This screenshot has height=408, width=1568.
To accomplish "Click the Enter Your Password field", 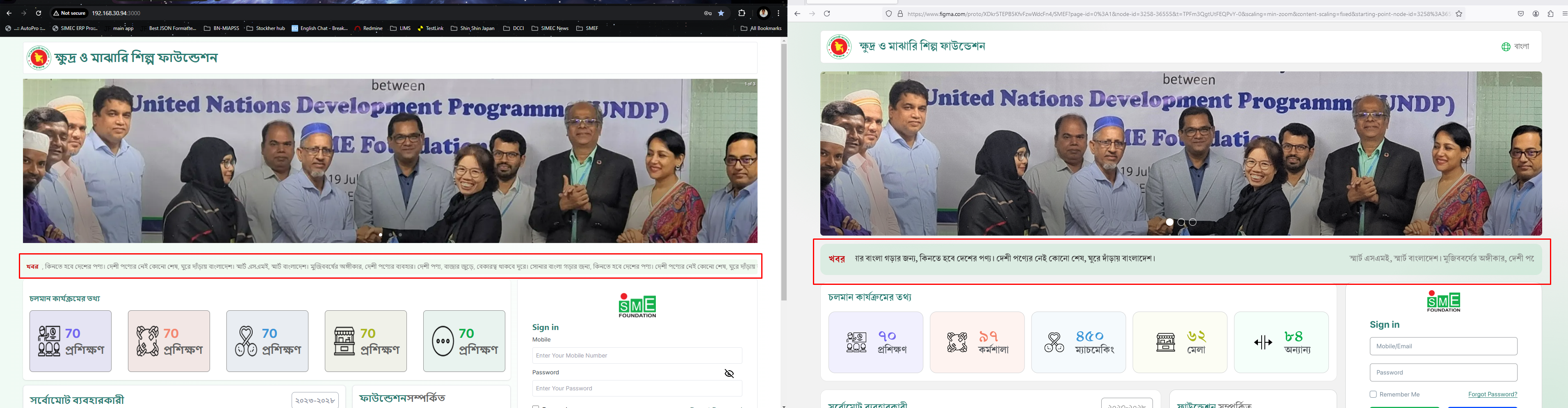I will [637, 389].
